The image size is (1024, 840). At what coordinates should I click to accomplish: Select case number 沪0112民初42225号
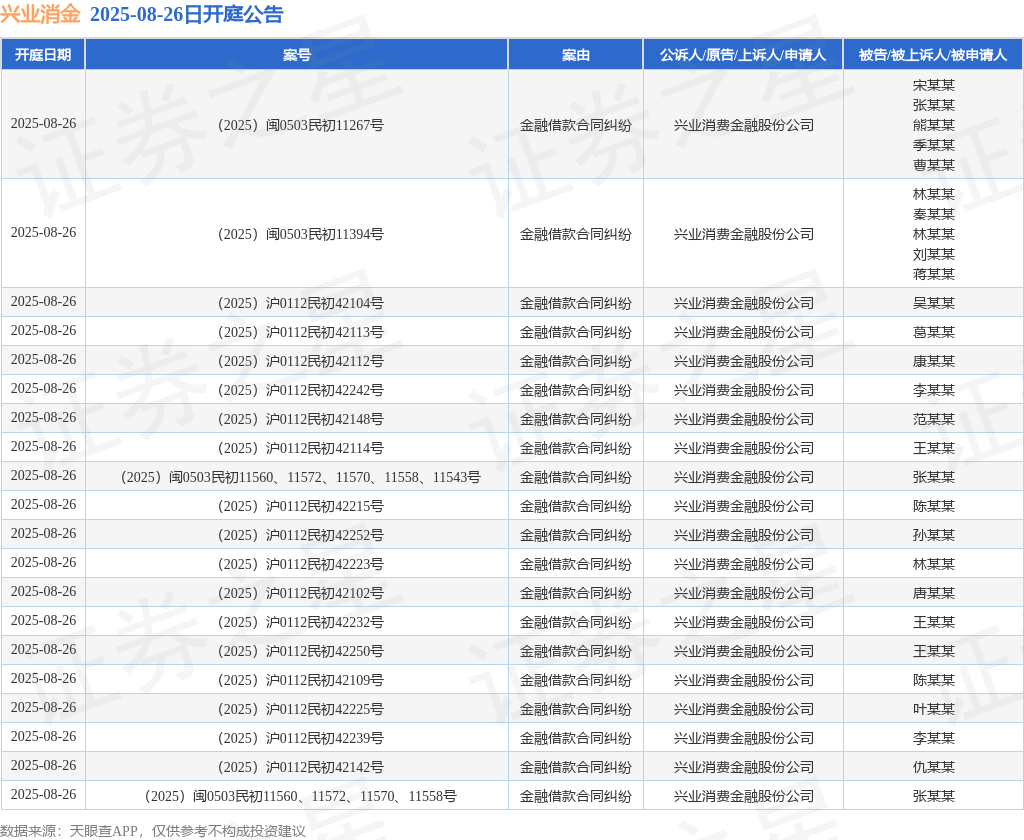(x=300, y=709)
